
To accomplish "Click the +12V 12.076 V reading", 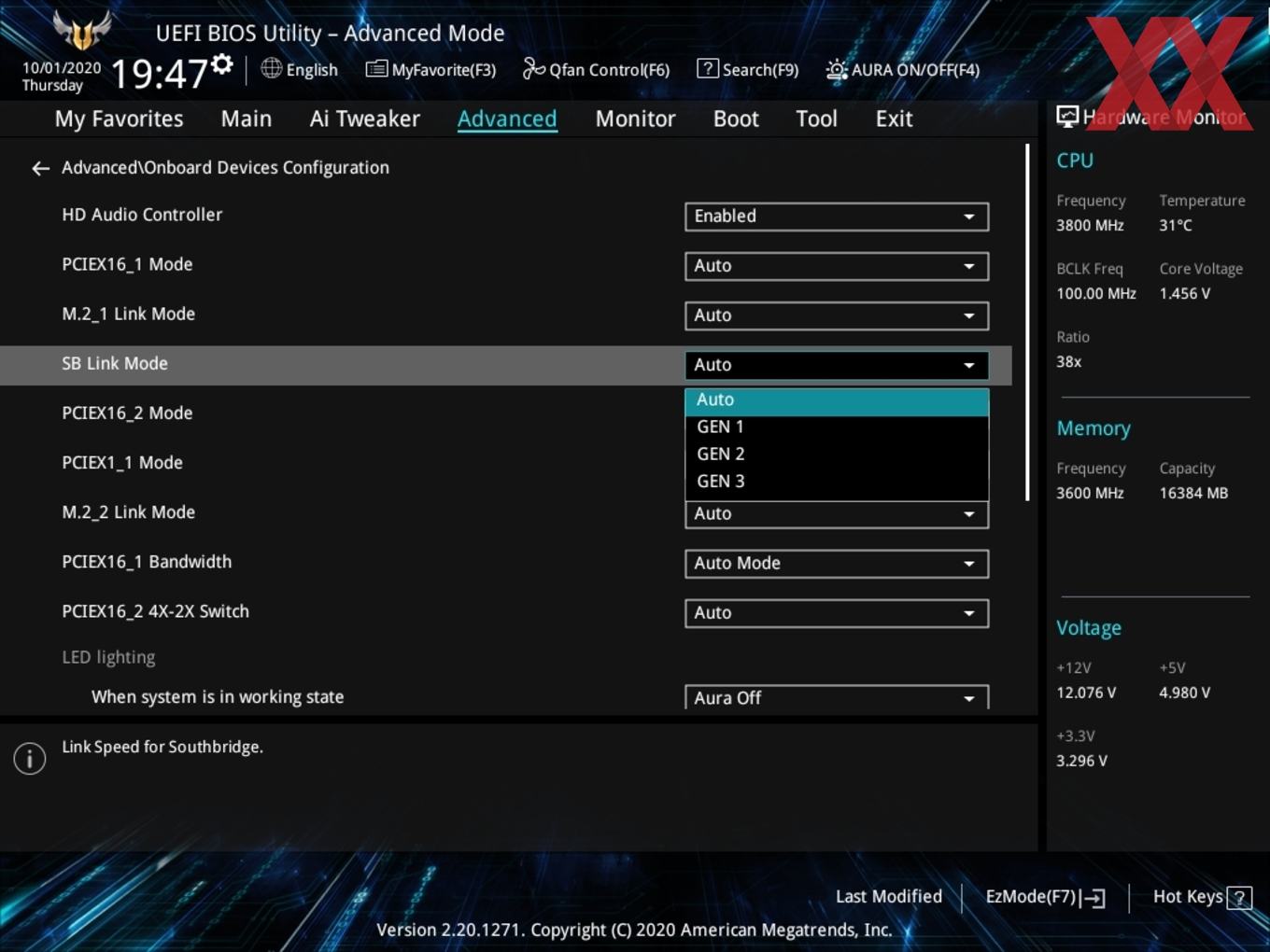I will point(1085,693).
